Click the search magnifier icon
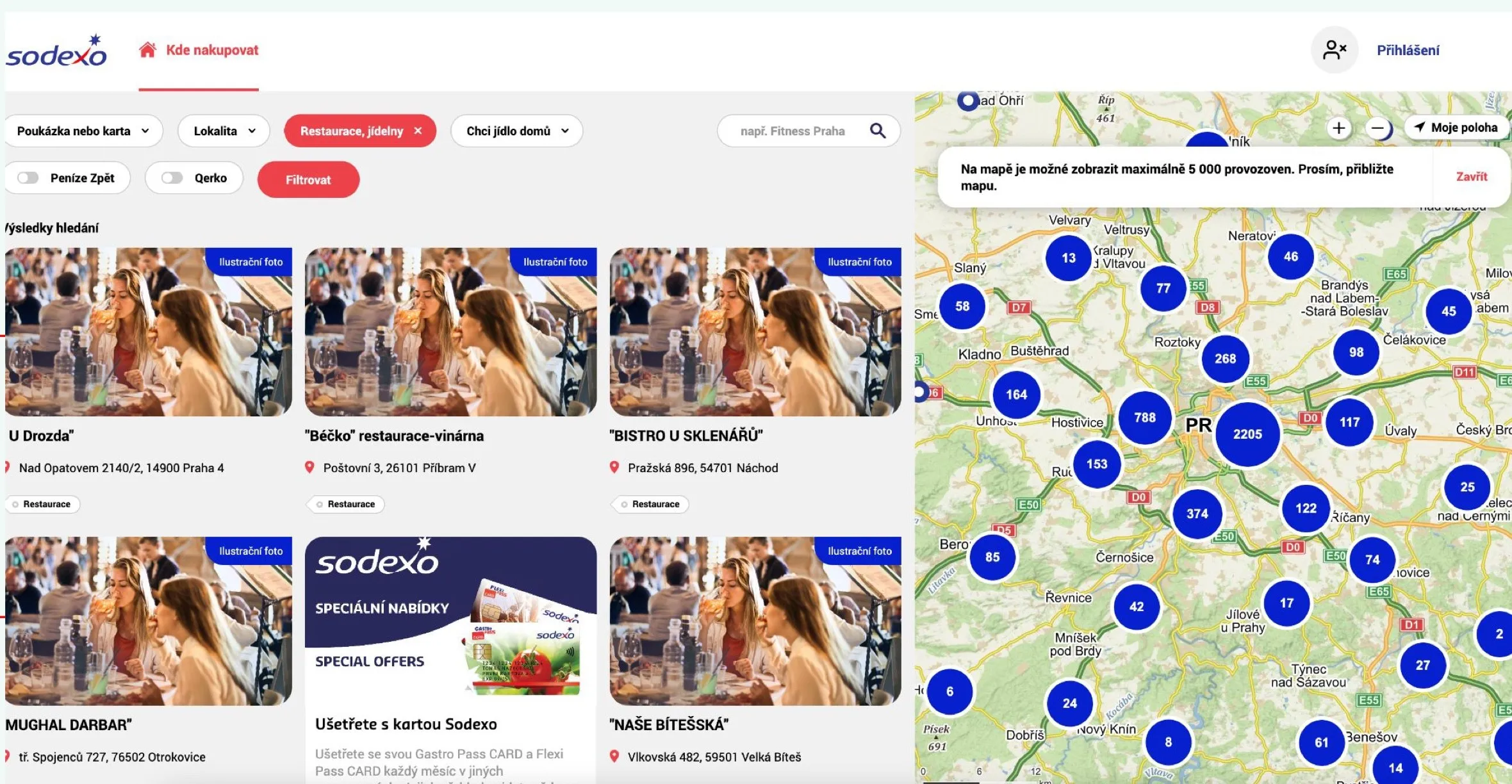The width and height of the screenshot is (1512, 784). point(878,131)
